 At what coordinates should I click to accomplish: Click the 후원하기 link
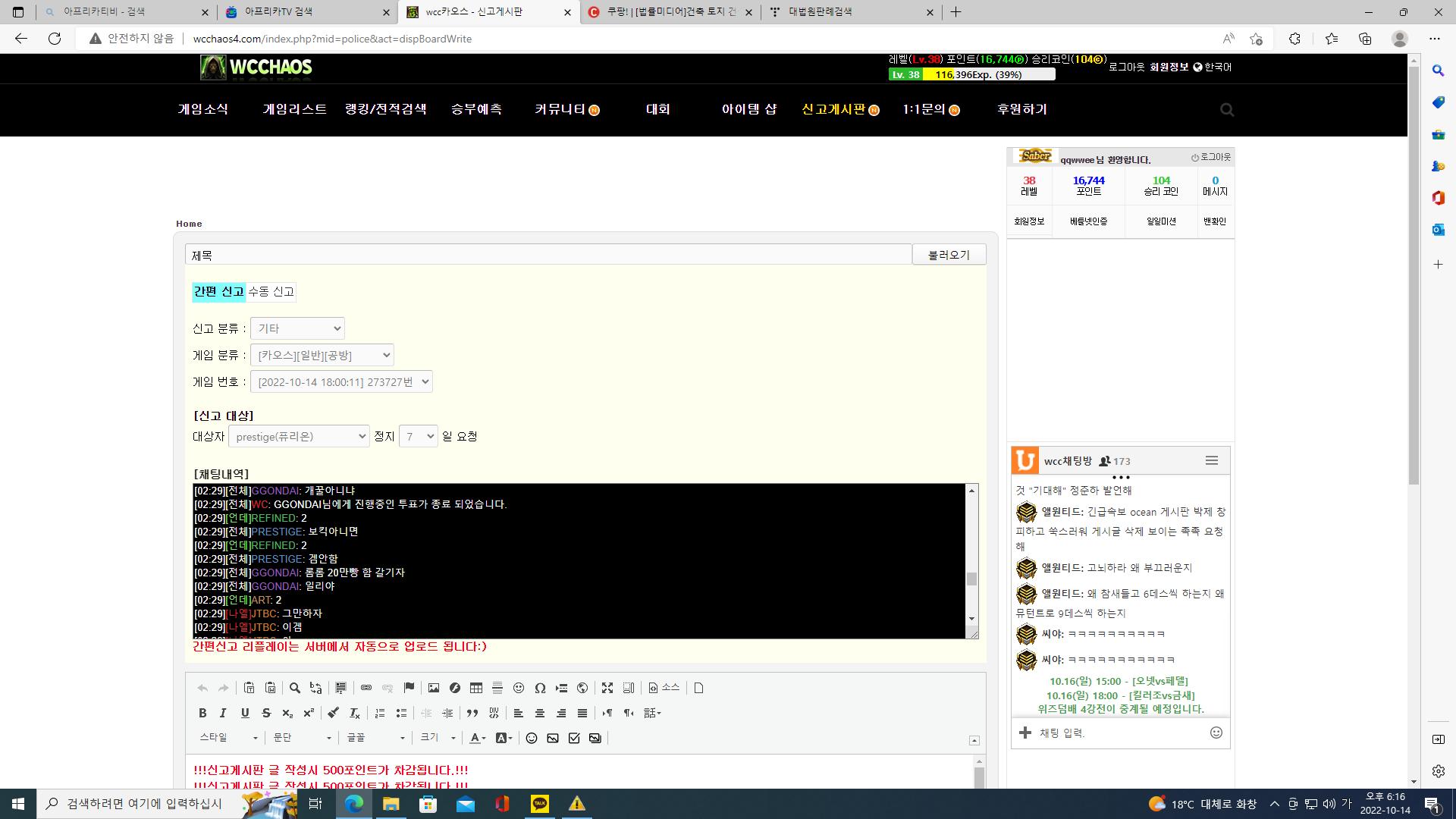click(x=1021, y=109)
